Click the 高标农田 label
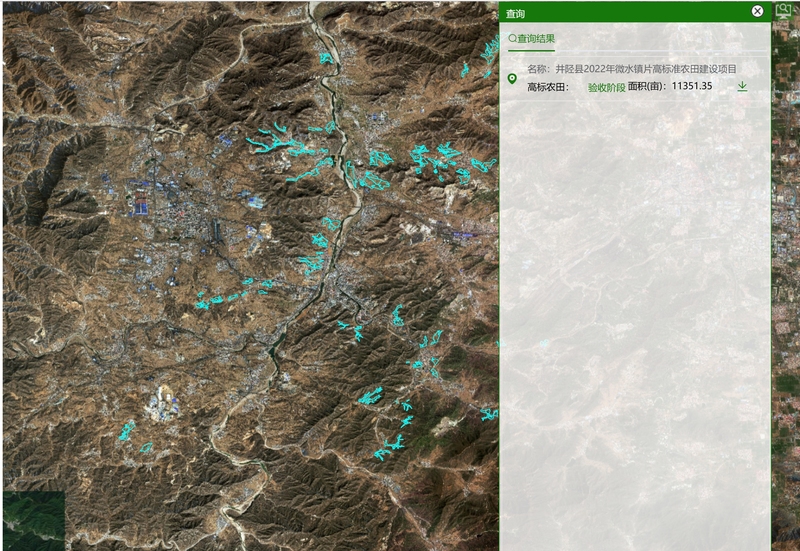This screenshot has height=551, width=800. pos(547,87)
